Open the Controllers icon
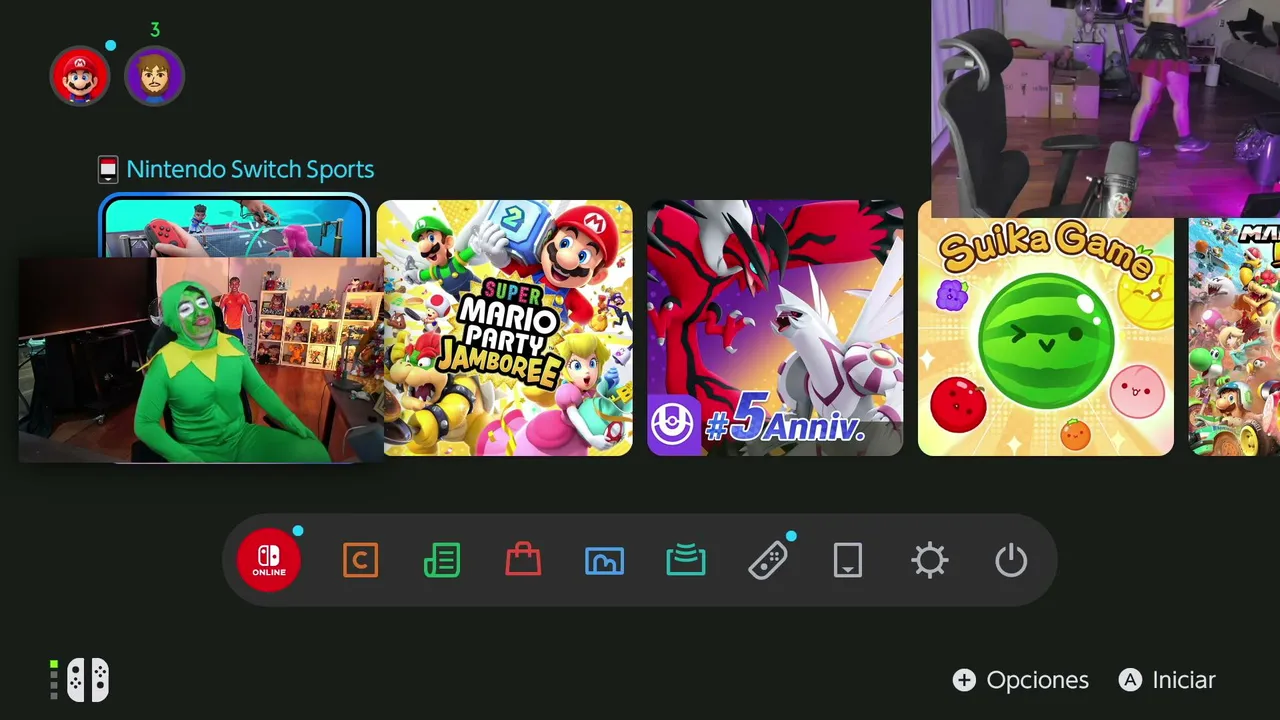 coord(767,561)
